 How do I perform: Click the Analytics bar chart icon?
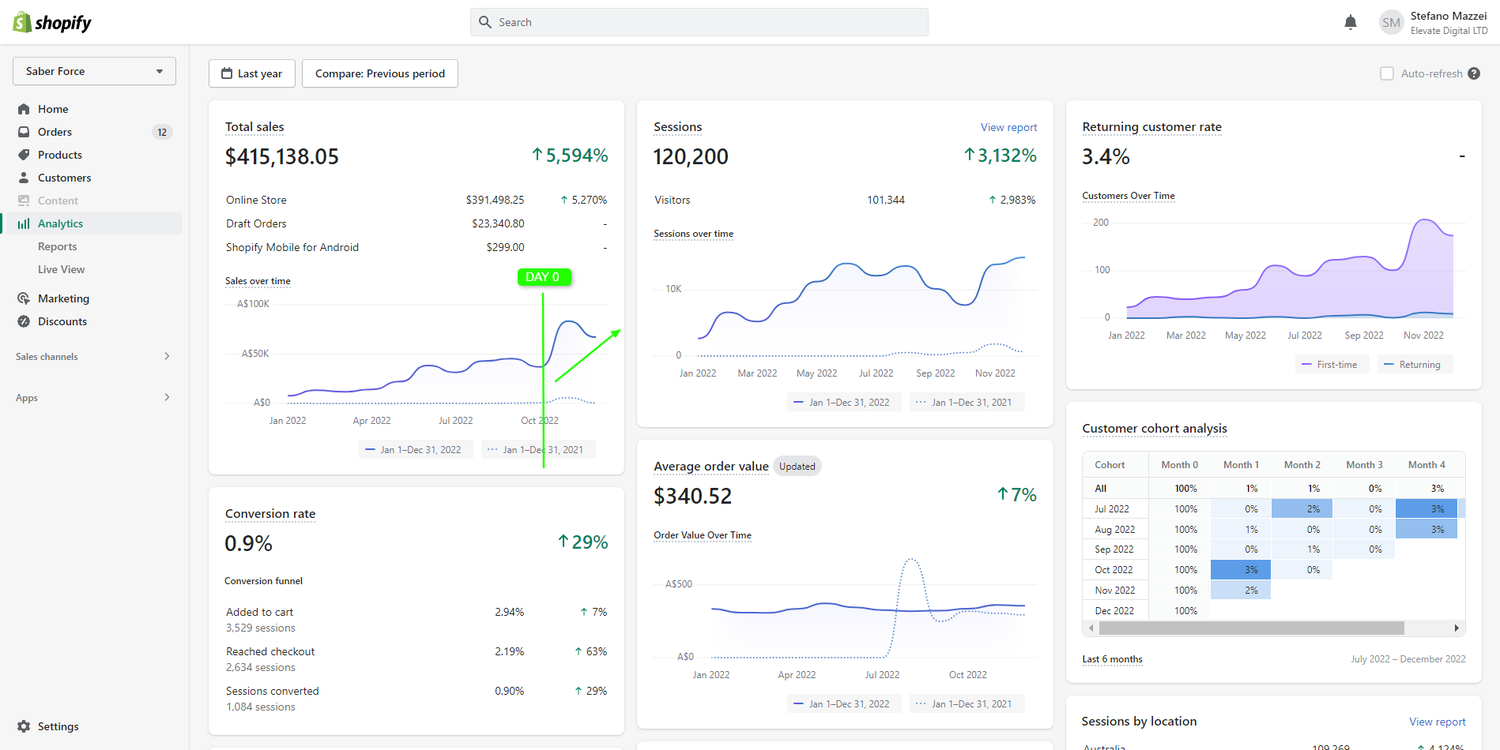[x=24, y=224]
